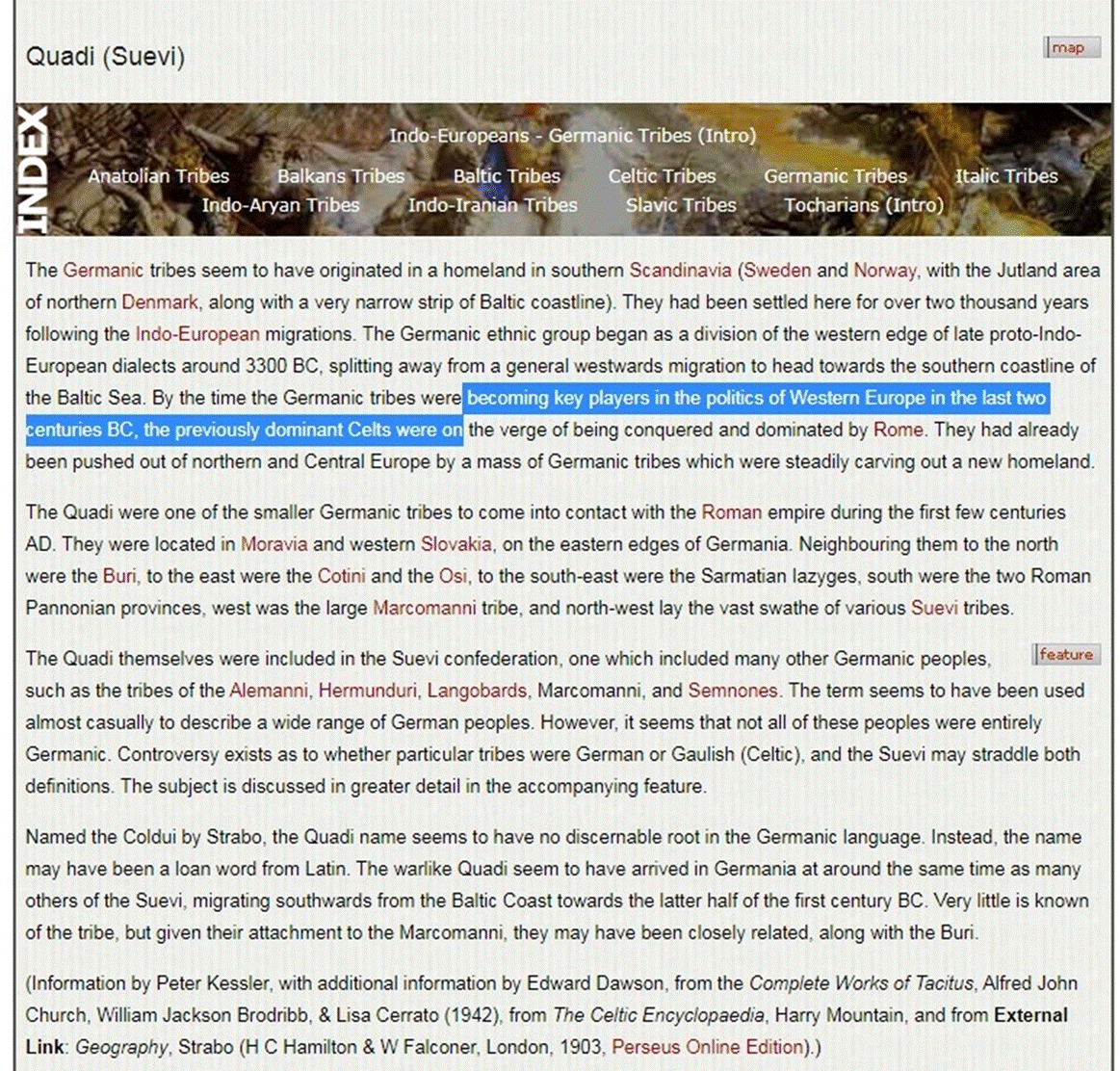Follow the Hermunduri link
This screenshot has height=1071, width=1120.
(368, 691)
